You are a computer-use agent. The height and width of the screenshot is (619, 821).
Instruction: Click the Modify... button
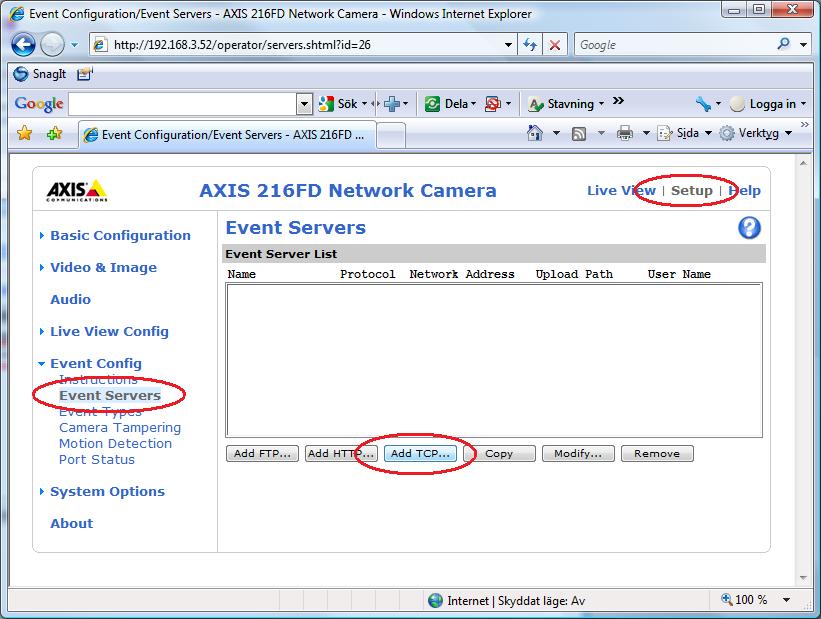point(579,454)
